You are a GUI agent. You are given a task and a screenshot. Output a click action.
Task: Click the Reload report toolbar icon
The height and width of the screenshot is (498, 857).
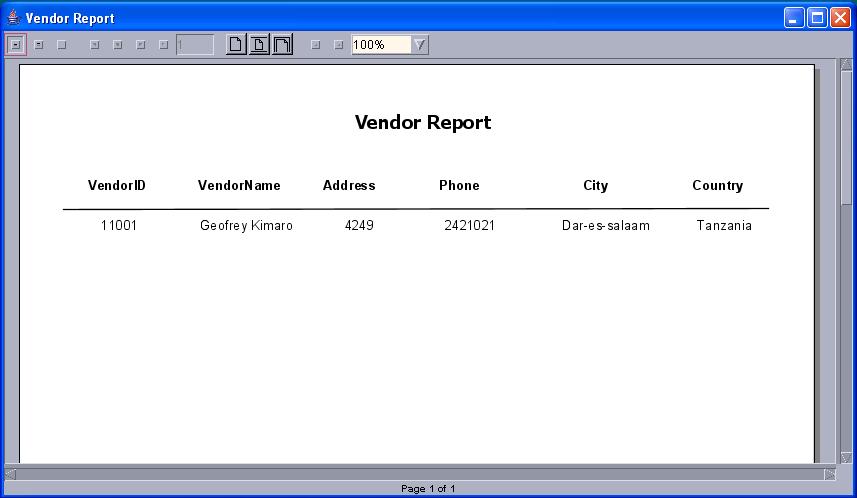(62, 45)
